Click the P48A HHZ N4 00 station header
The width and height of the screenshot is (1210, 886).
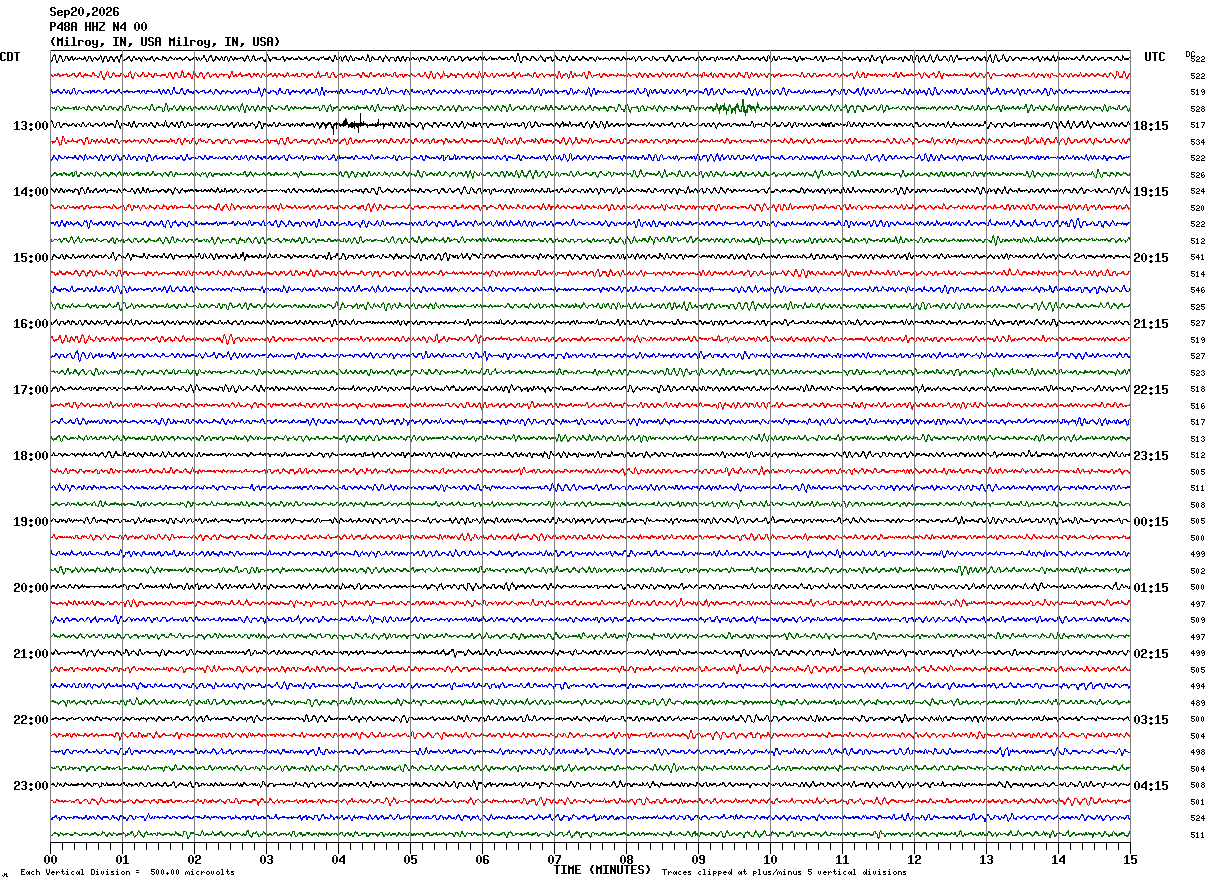point(99,27)
